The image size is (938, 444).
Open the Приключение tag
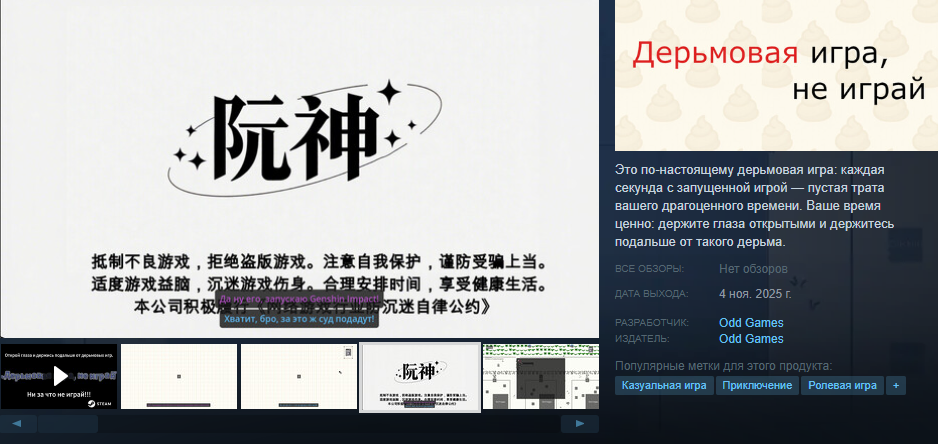point(757,385)
